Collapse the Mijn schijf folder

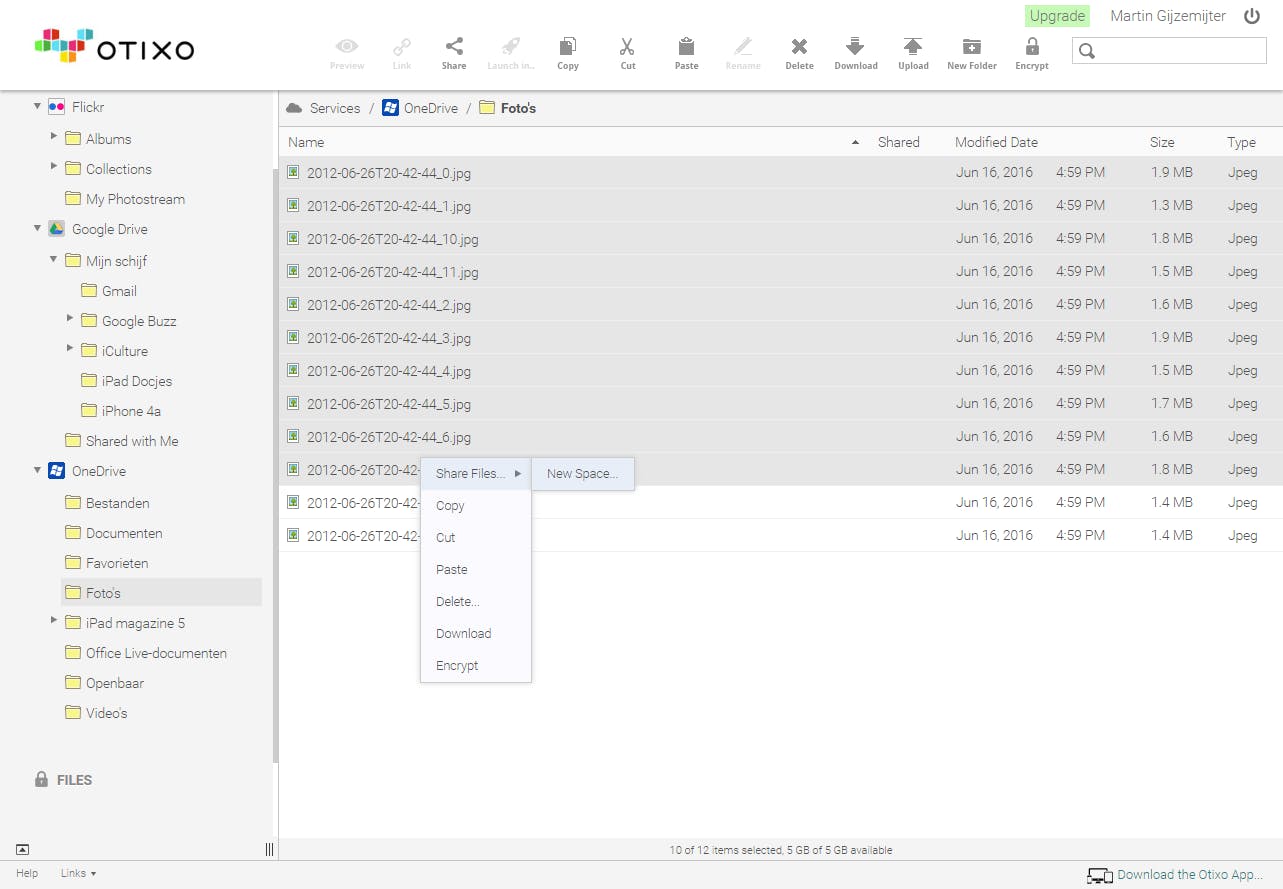pos(54,259)
